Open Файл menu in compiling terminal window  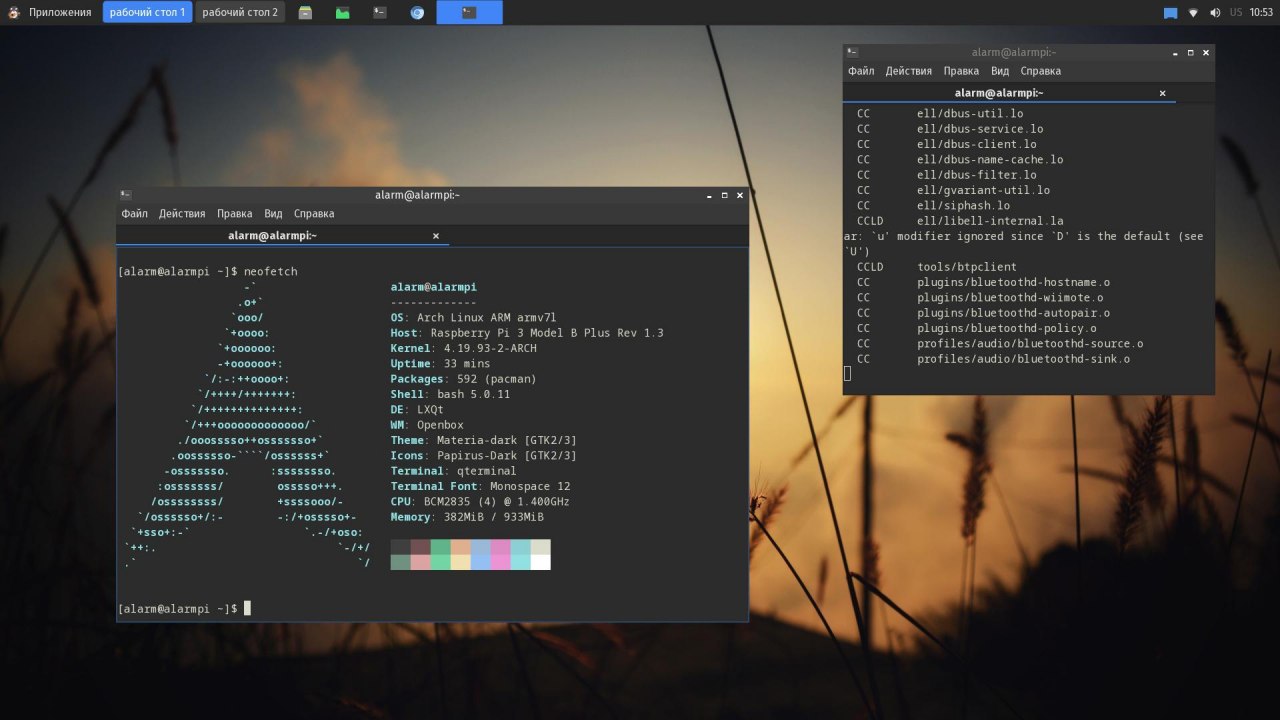pos(861,71)
